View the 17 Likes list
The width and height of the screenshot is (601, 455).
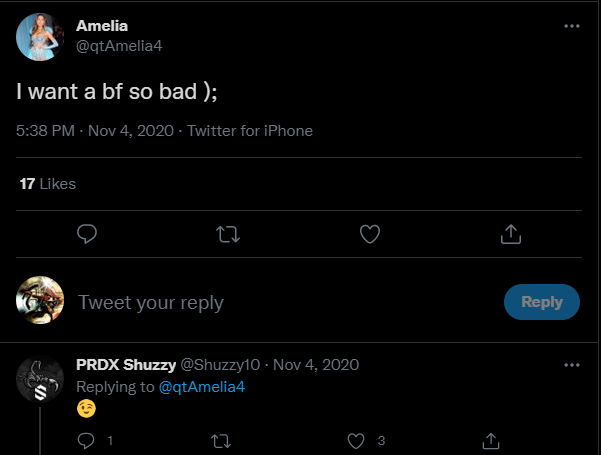(48, 184)
